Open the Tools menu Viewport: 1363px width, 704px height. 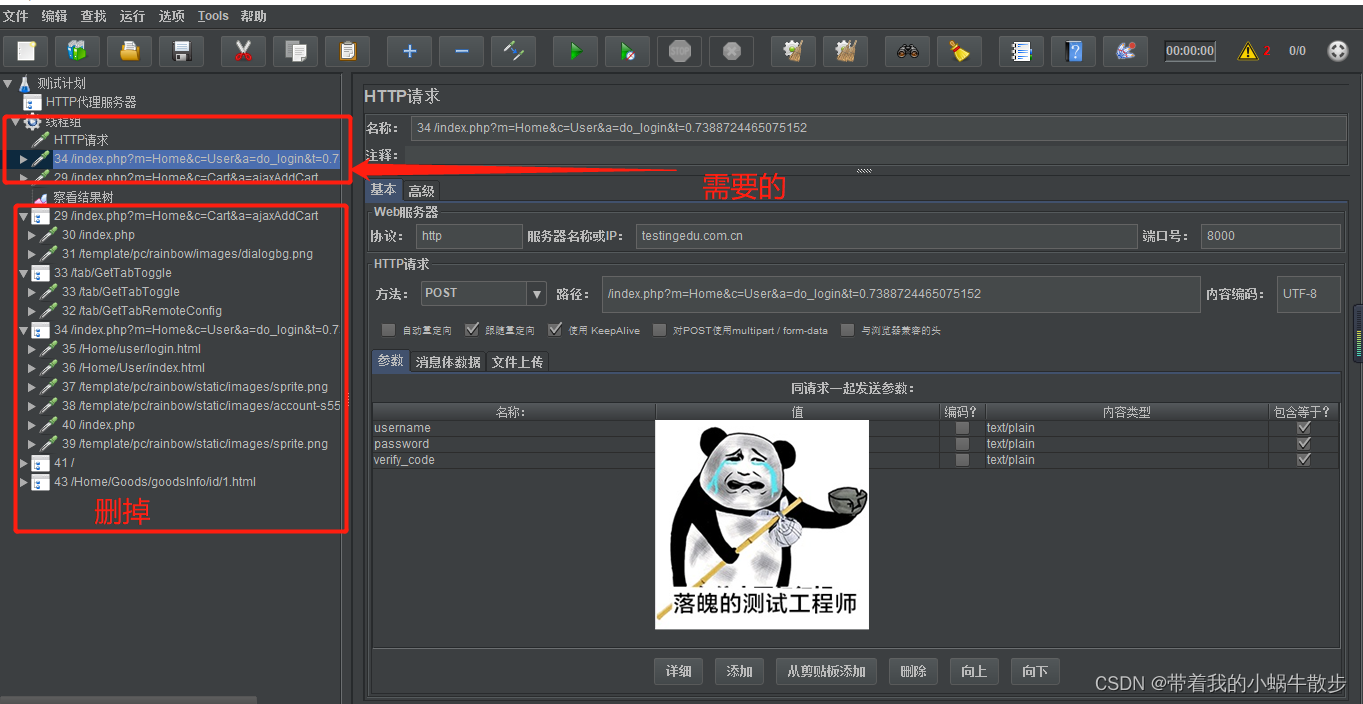point(213,16)
